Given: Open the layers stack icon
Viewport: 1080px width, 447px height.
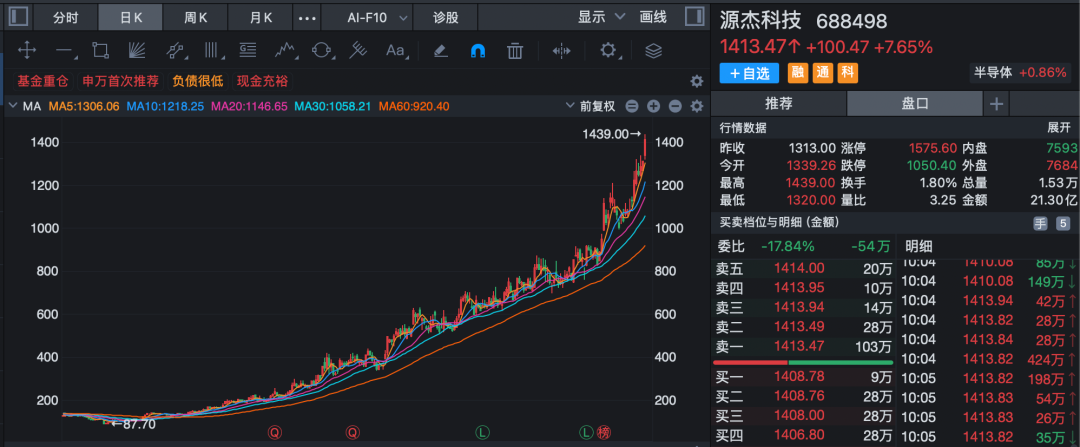Looking at the screenshot, I should pyautogui.click(x=653, y=50).
